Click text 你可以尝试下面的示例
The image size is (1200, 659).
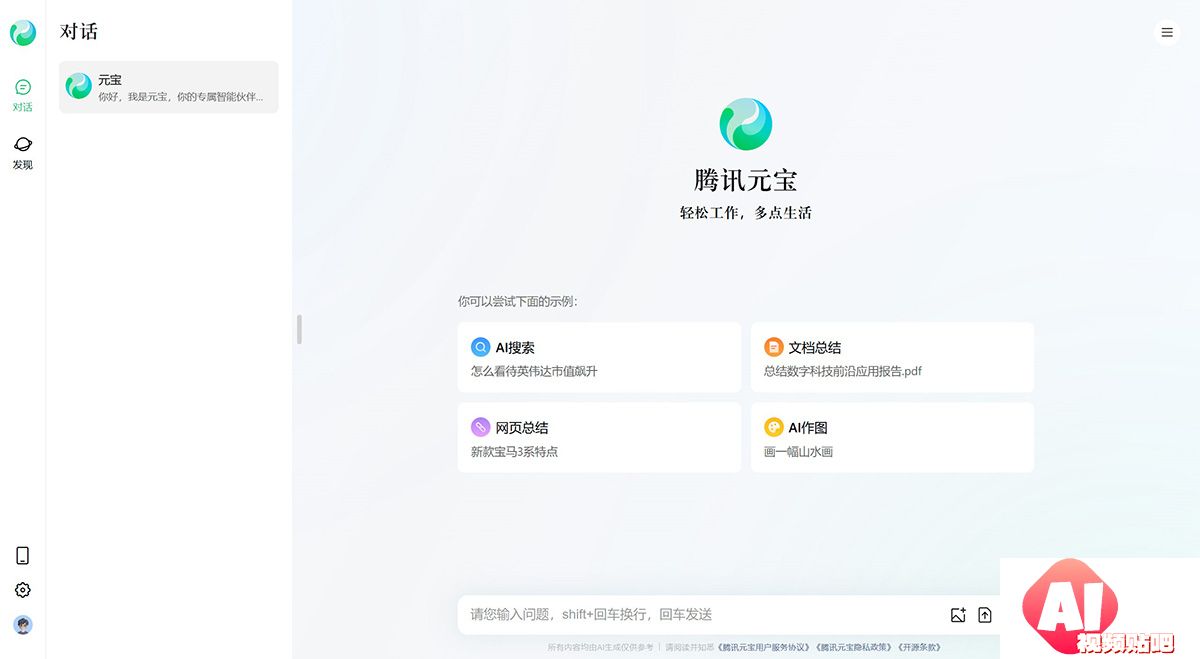517,301
